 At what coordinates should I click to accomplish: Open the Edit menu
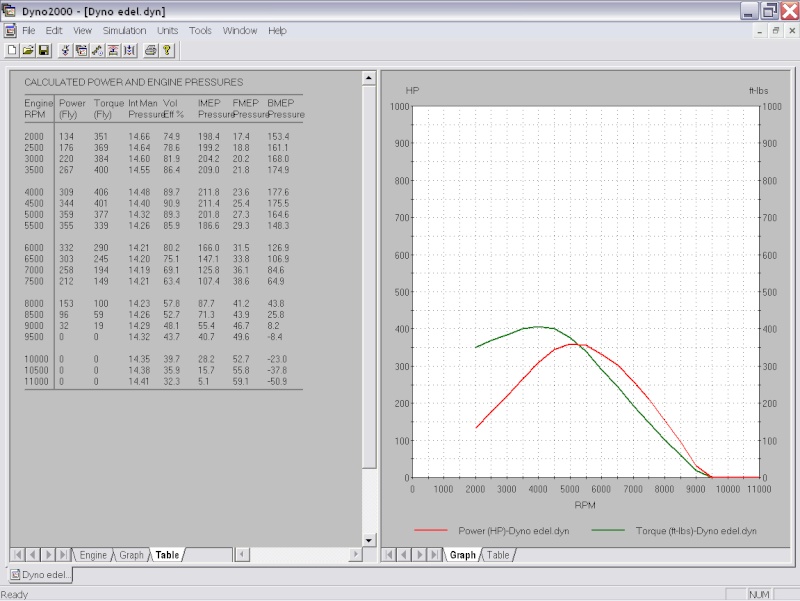click(x=54, y=31)
